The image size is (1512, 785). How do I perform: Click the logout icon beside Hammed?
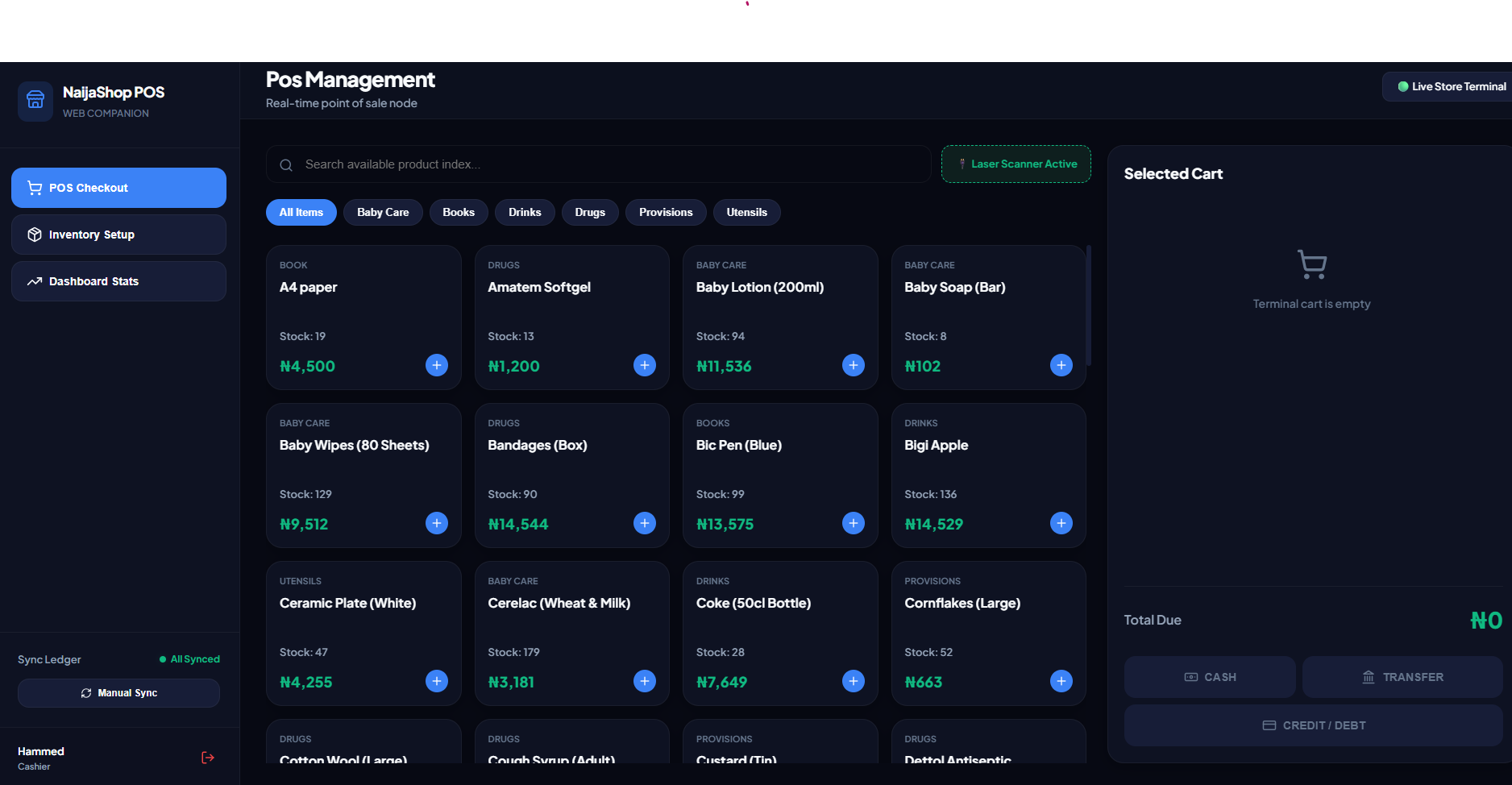[208, 758]
